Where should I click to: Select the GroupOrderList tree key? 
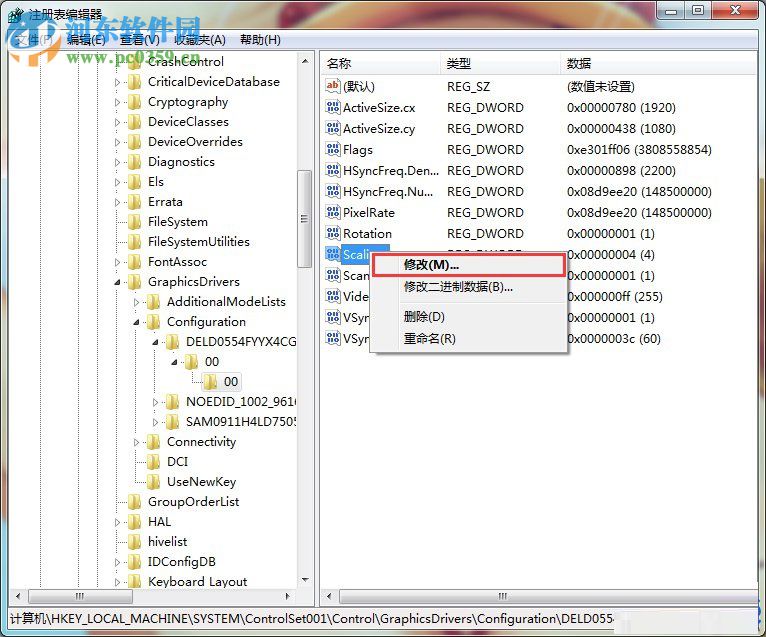click(x=193, y=502)
